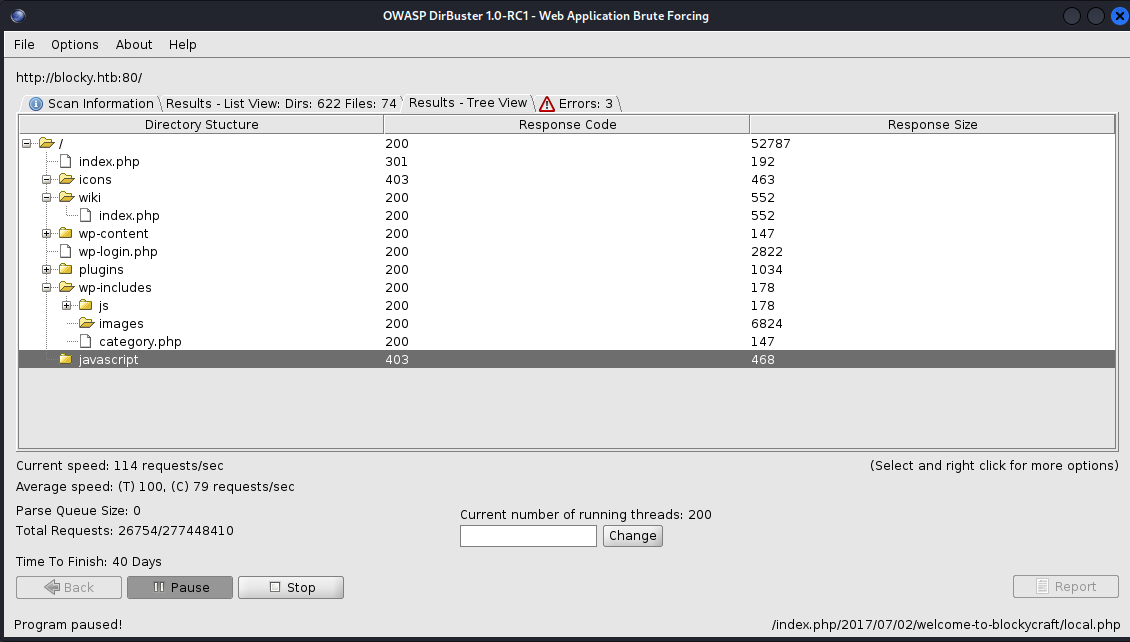Click the thread count input field
This screenshot has width=1130, height=642.
click(x=528, y=535)
